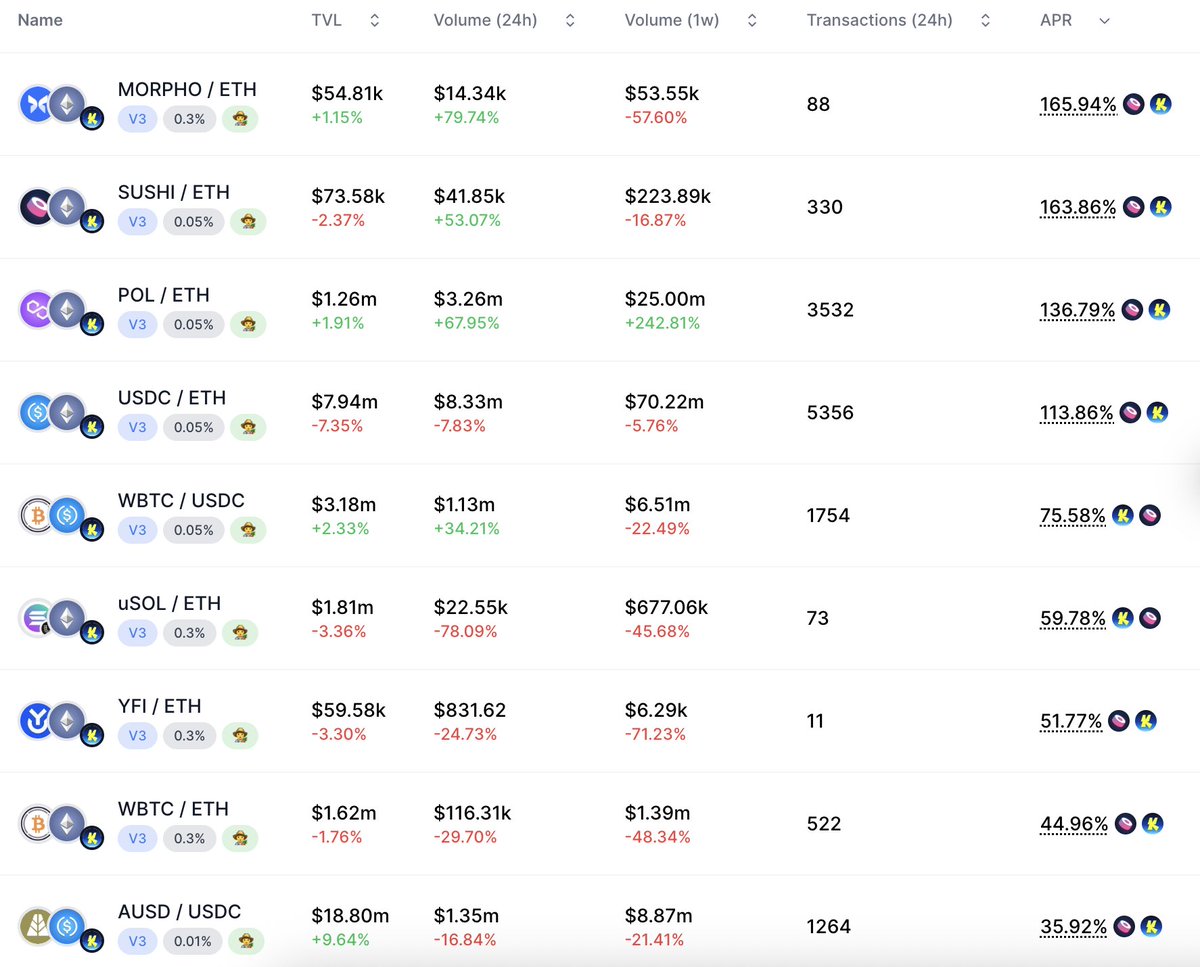The image size is (1200, 967).
Task: Click the $677.06k weekly volume value
Action: coord(666,608)
